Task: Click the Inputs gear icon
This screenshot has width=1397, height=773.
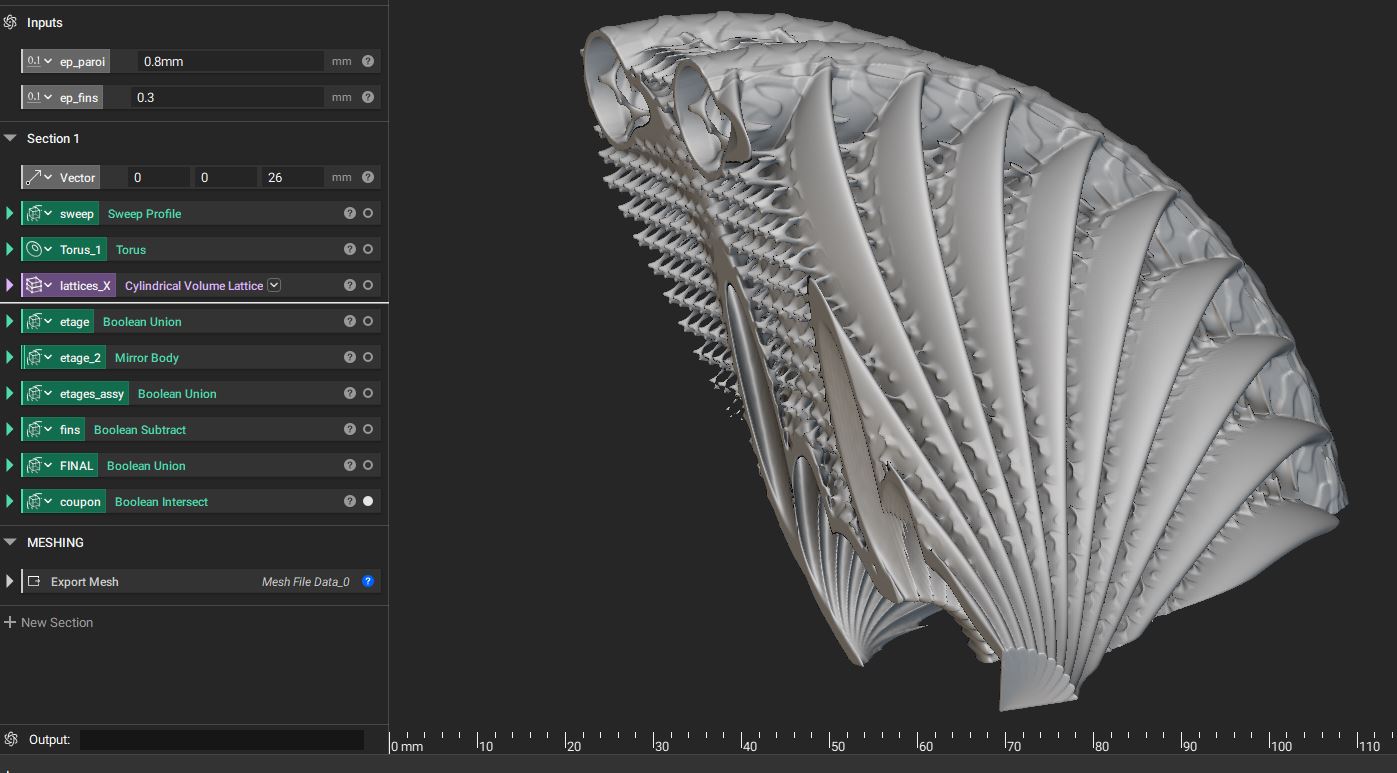Action: click(x=11, y=22)
